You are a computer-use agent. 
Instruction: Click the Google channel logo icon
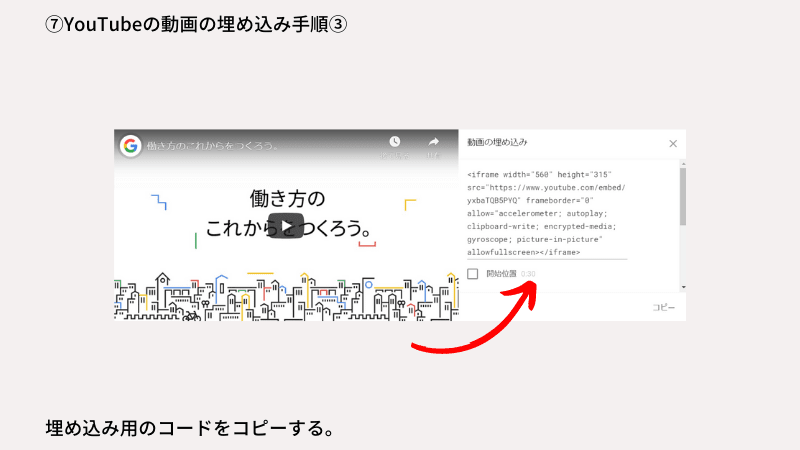(131, 146)
